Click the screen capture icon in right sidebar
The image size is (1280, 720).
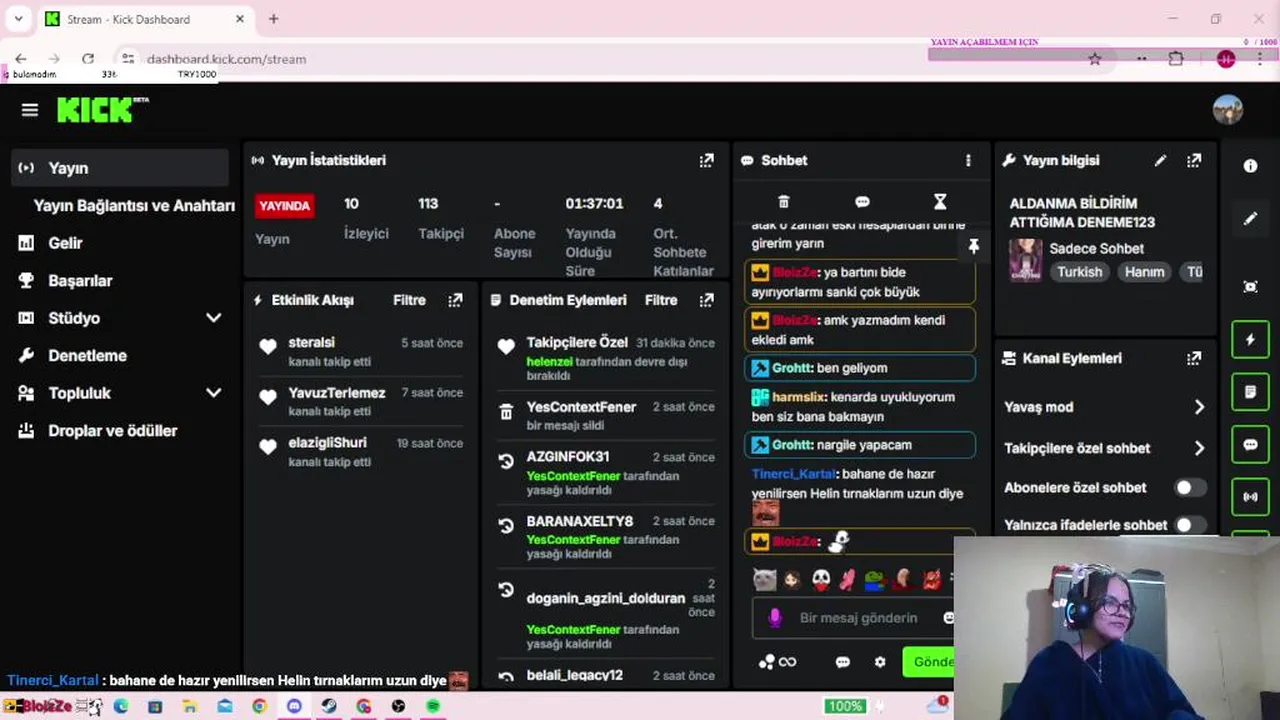(1250, 287)
